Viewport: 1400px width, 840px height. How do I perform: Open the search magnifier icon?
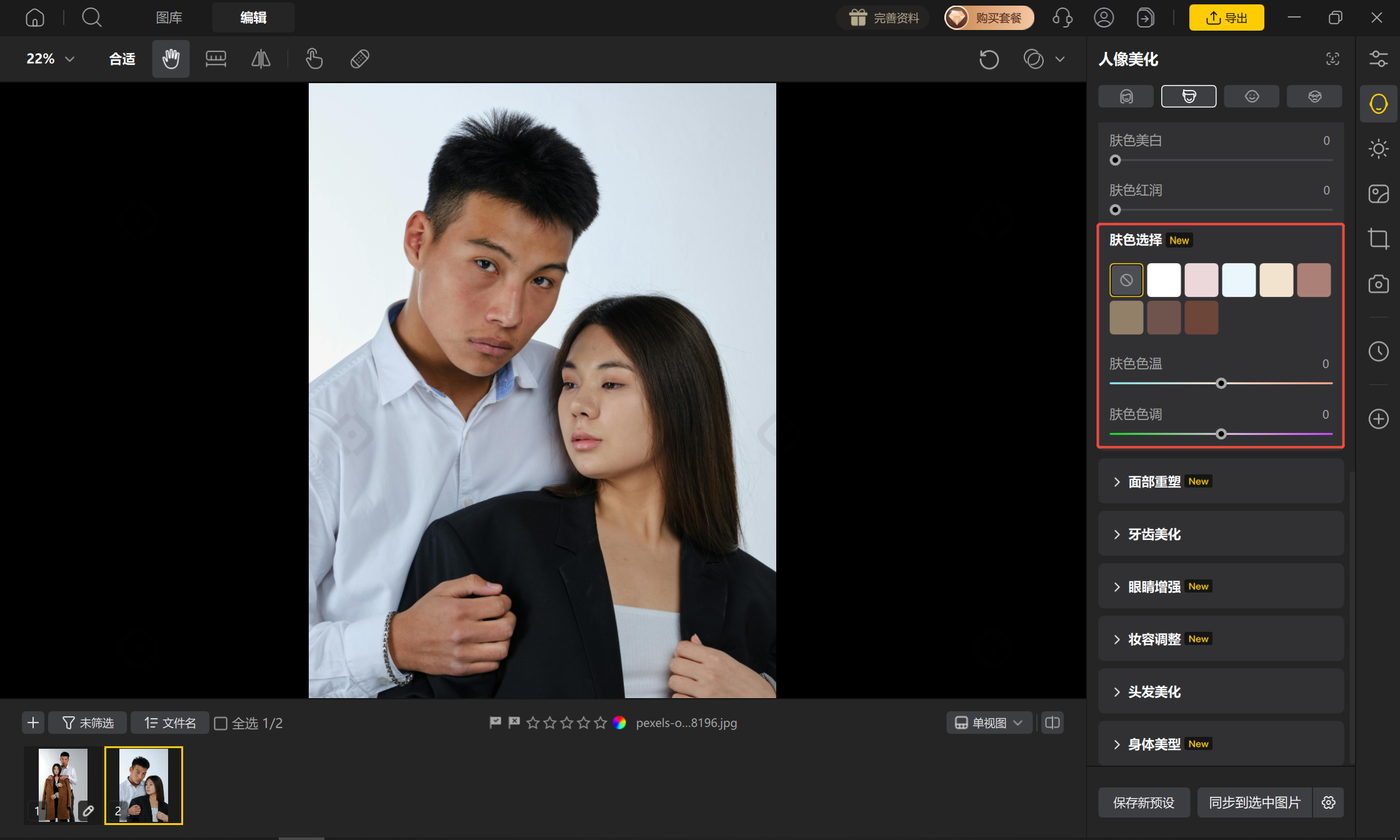point(92,17)
